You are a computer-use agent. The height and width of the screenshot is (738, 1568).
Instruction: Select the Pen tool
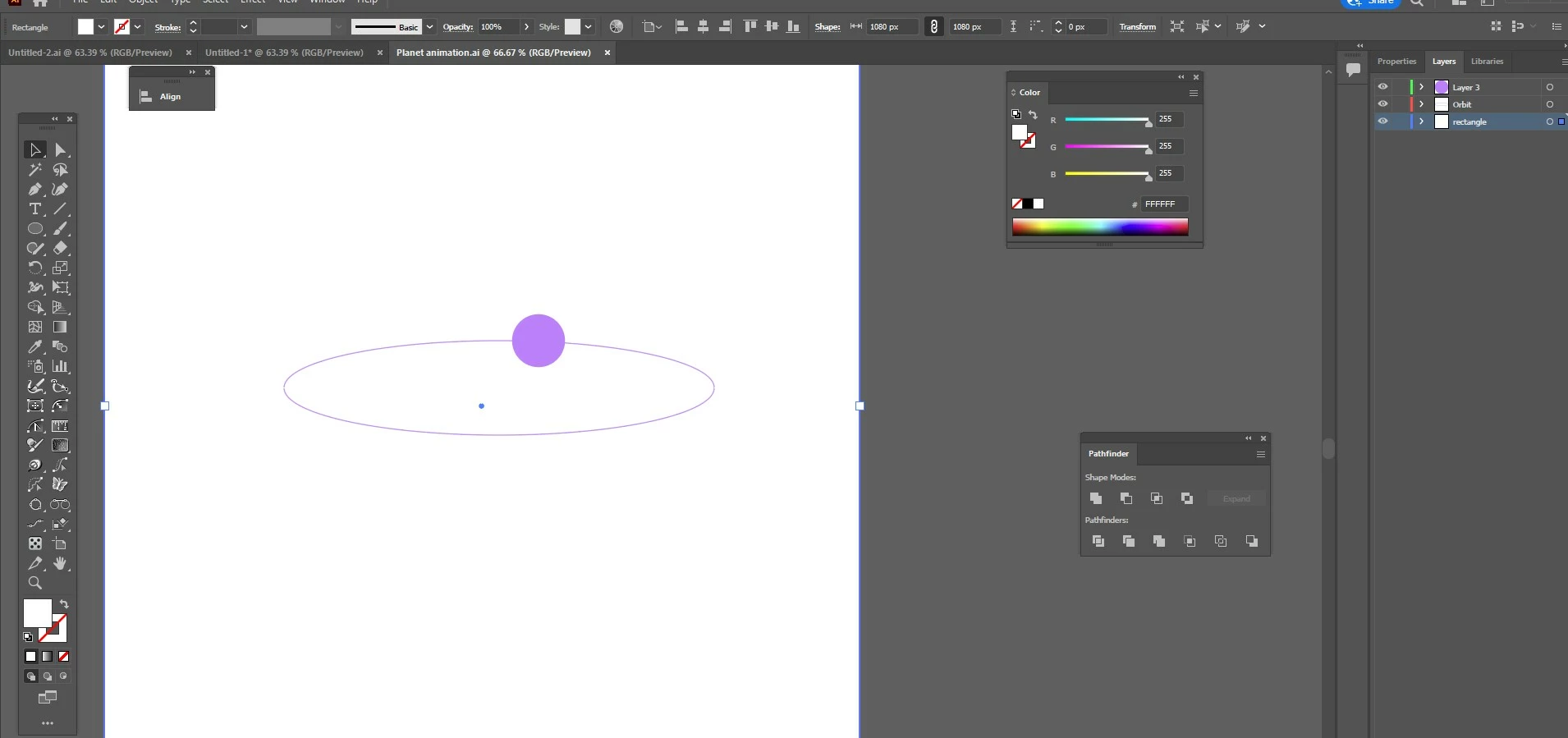[34, 190]
